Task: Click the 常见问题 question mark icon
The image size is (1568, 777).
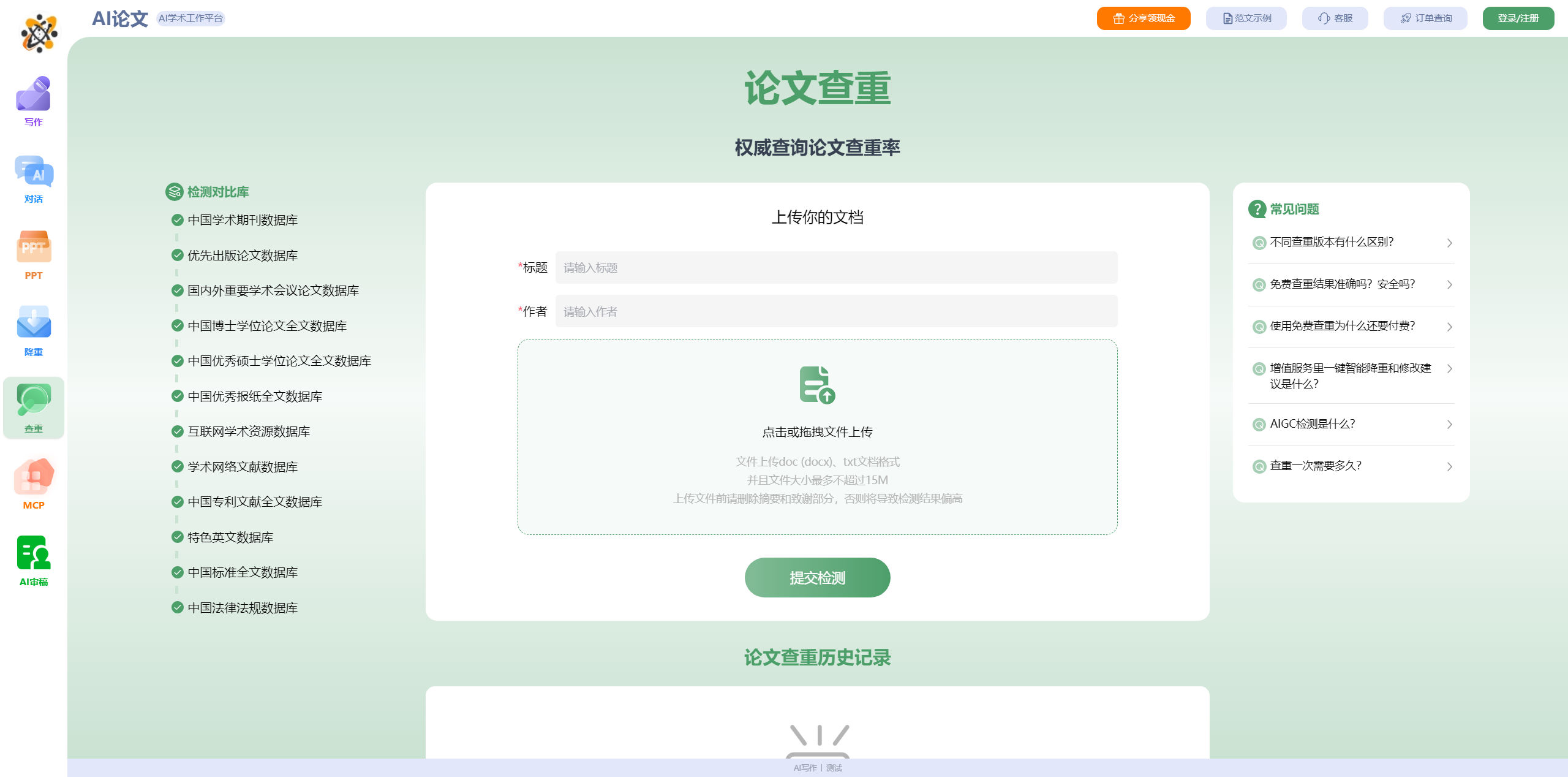Action: pyautogui.click(x=1257, y=209)
